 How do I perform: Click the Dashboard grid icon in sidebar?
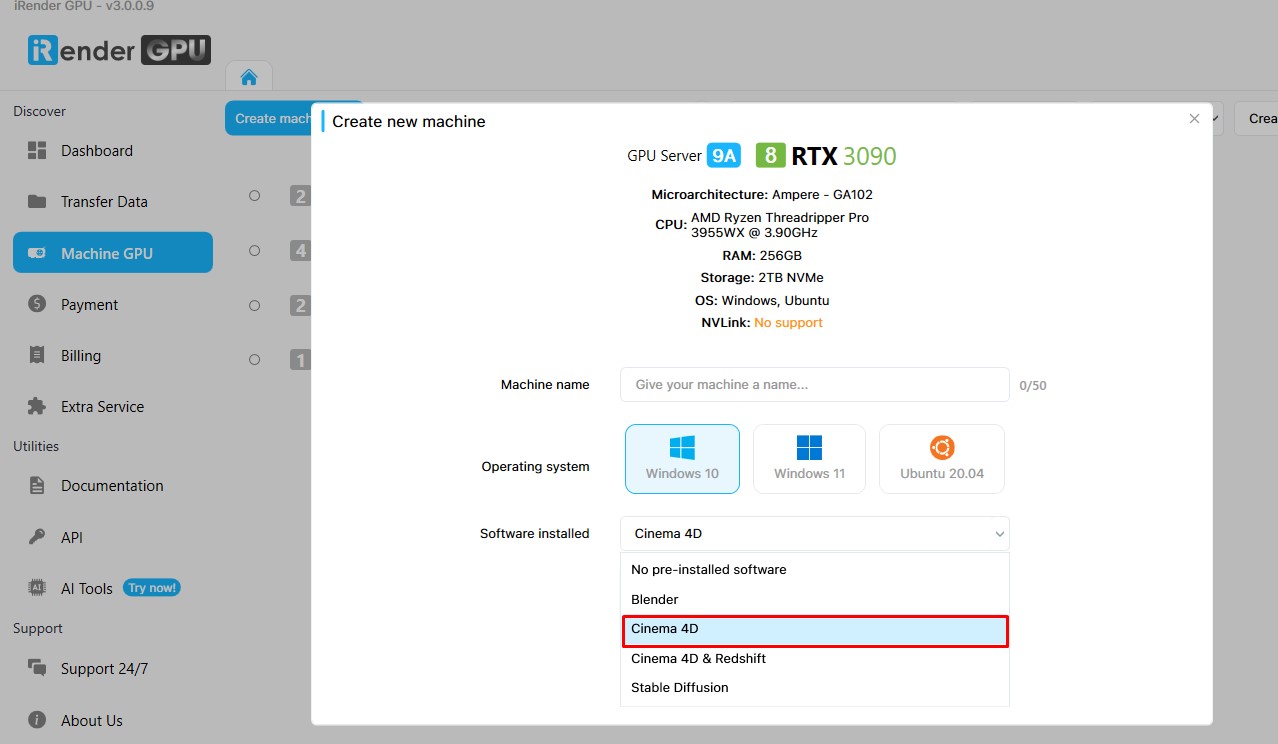pos(37,151)
